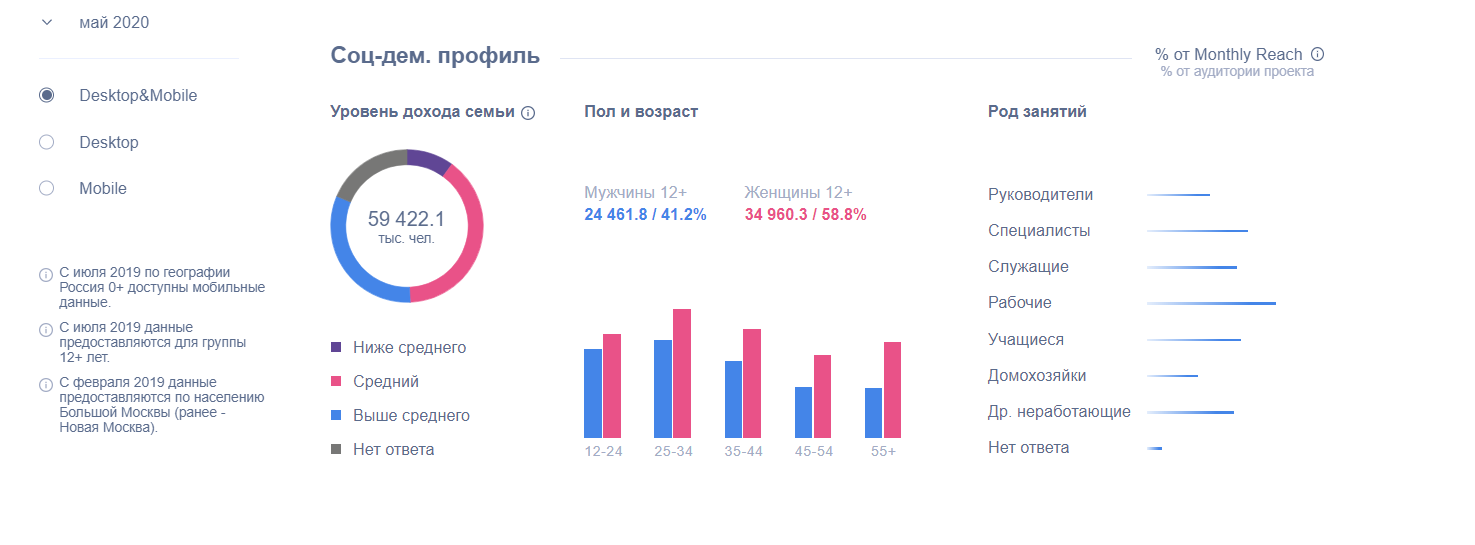Select the Mobile radio option

click(x=46, y=188)
